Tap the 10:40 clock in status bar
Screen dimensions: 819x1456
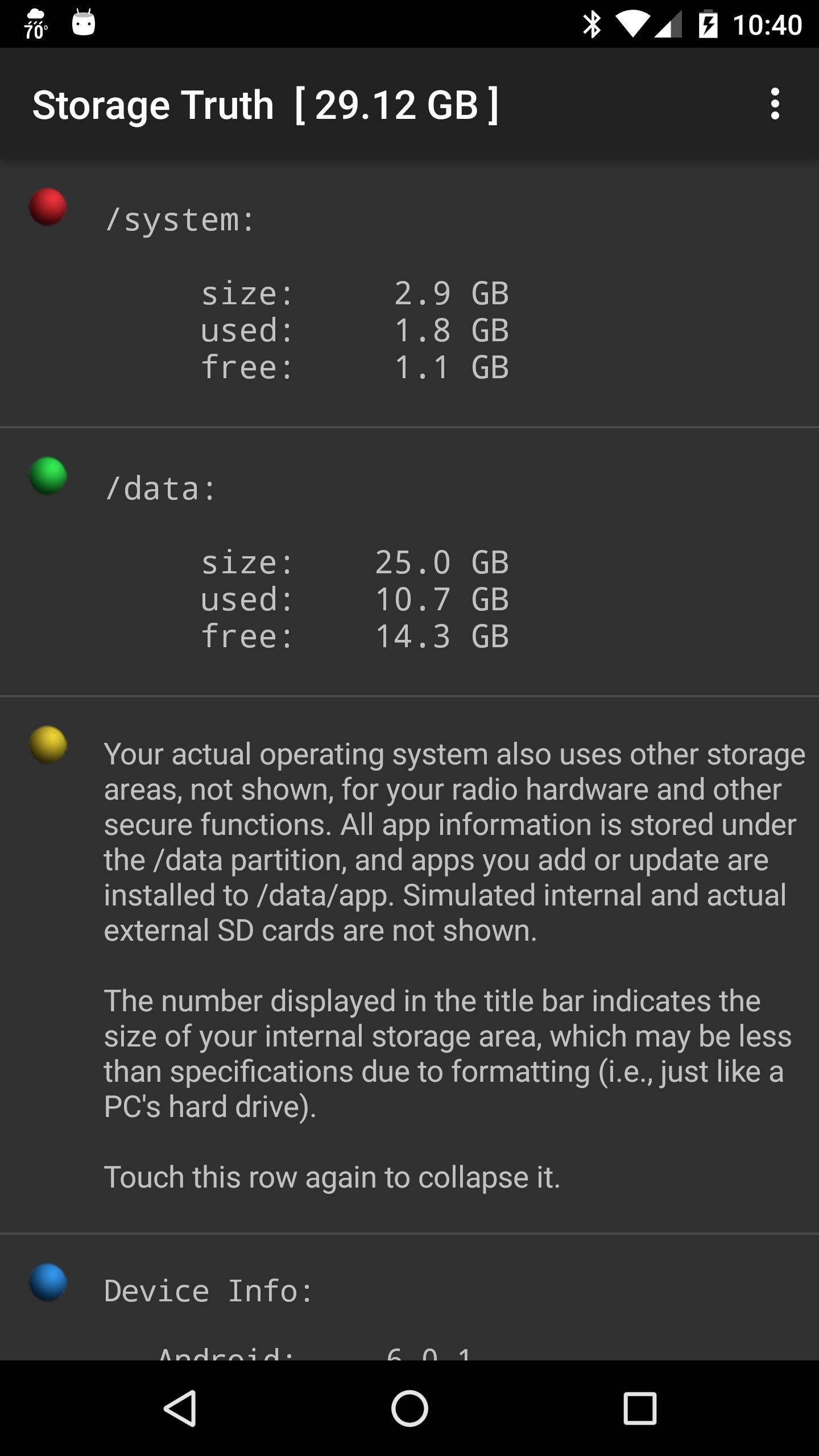click(767, 25)
